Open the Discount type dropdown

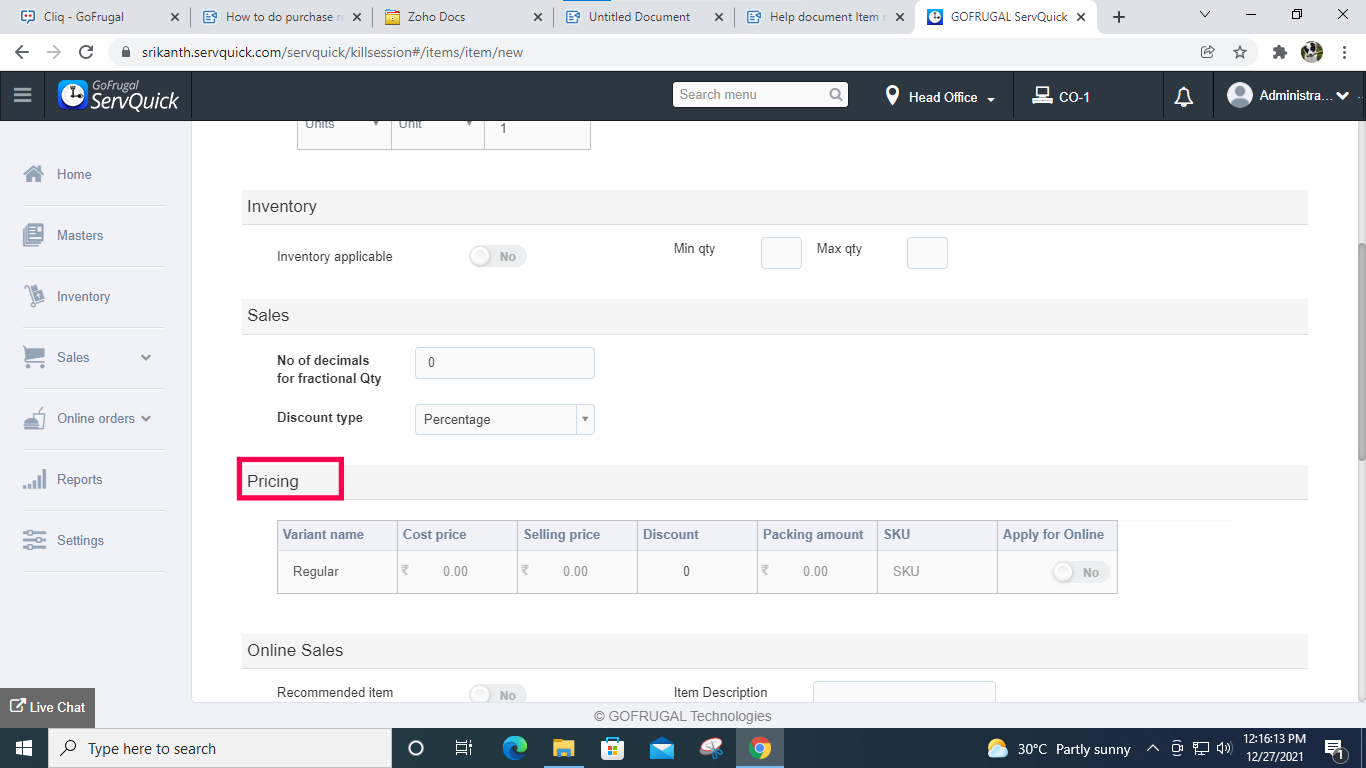point(505,419)
